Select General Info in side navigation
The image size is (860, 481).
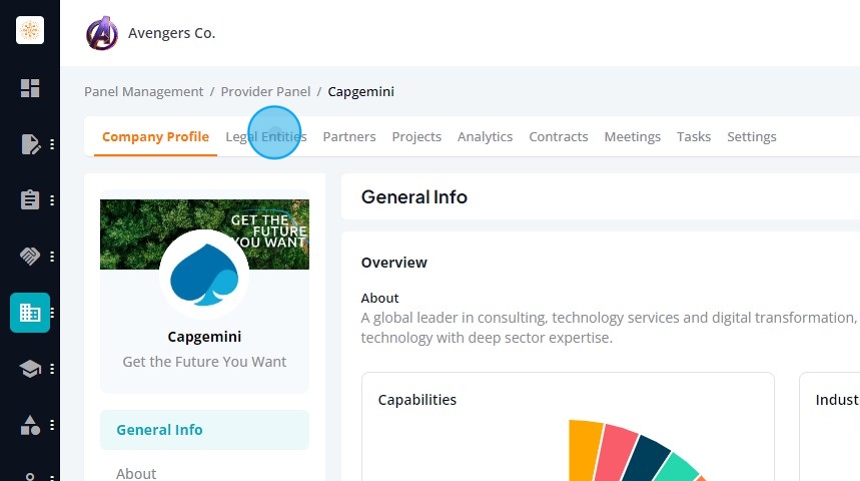204,430
